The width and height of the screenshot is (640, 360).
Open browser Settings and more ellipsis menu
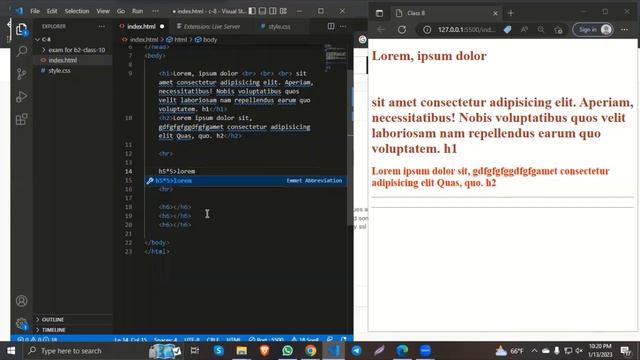624,29
